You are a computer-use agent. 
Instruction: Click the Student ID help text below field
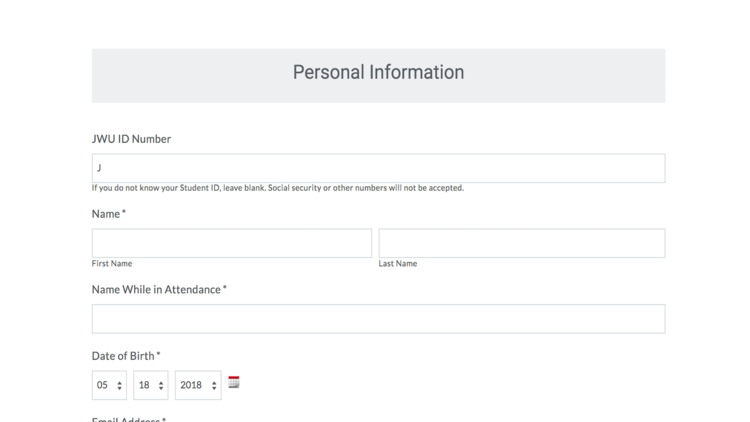click(277, 188)
